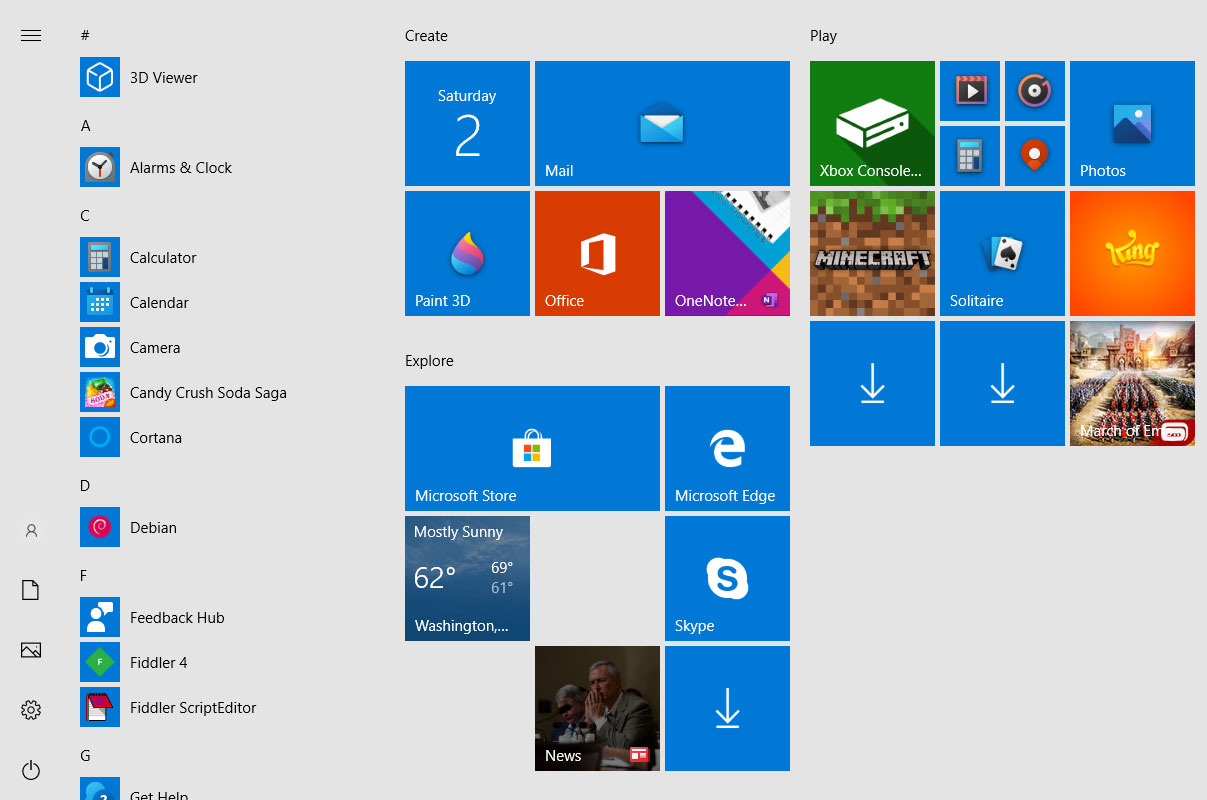Open the News tile

click(597, 708)
